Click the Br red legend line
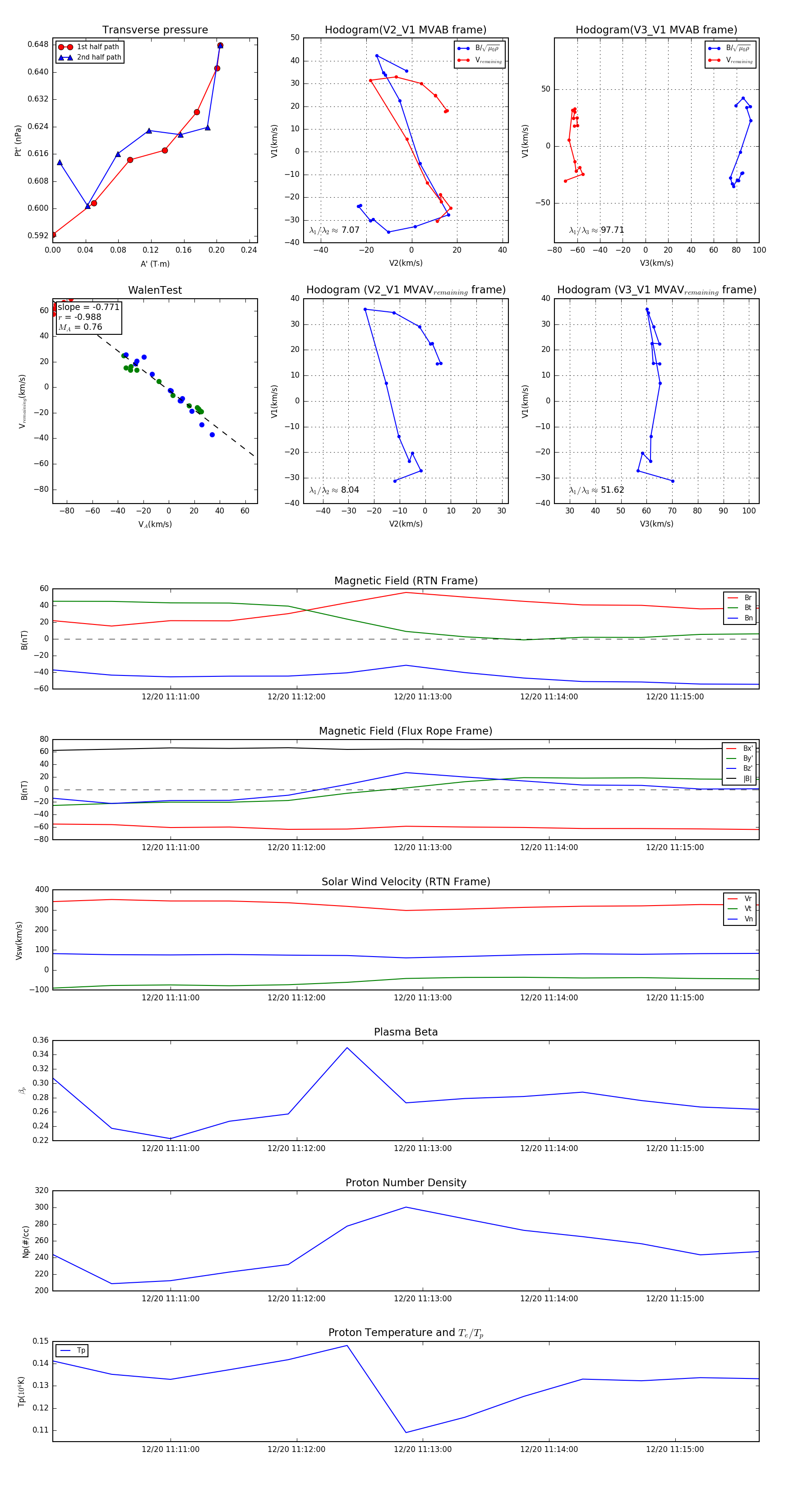The height and width of the screenshot is (1489, 812). [733, 598]
